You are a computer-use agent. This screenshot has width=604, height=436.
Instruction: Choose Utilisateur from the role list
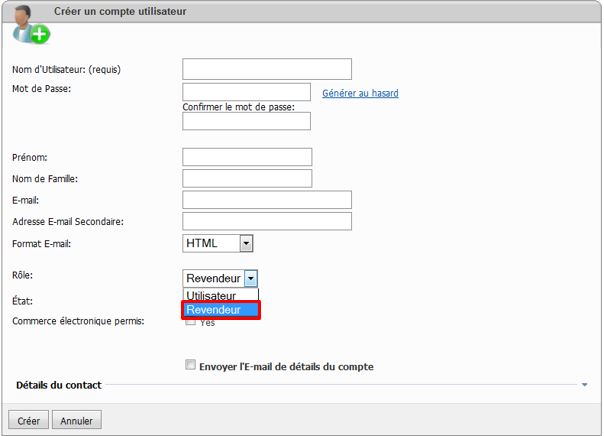click(211, 296)
